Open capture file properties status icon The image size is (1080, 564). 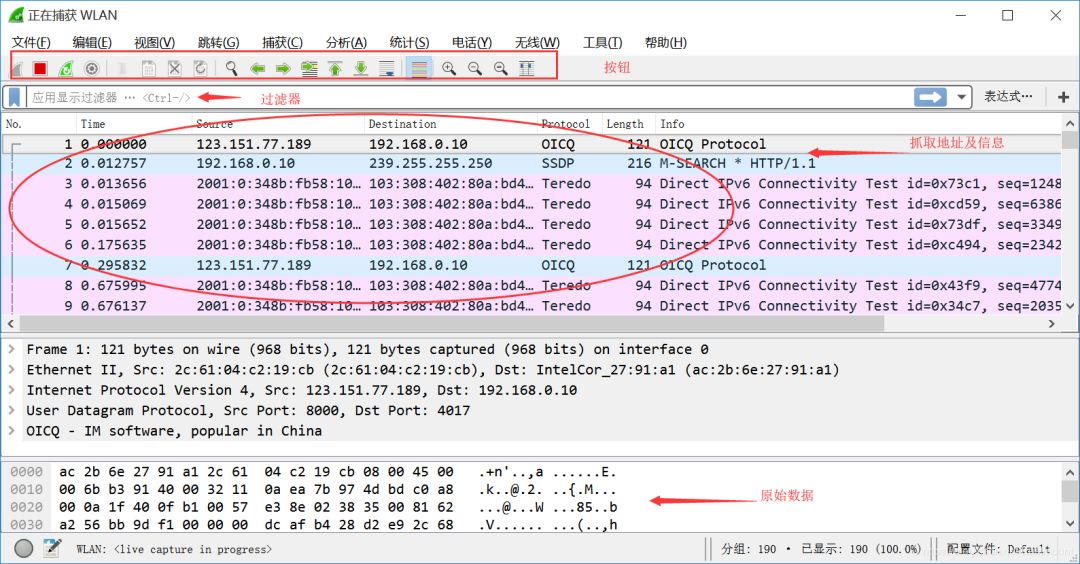pos(52,548)
